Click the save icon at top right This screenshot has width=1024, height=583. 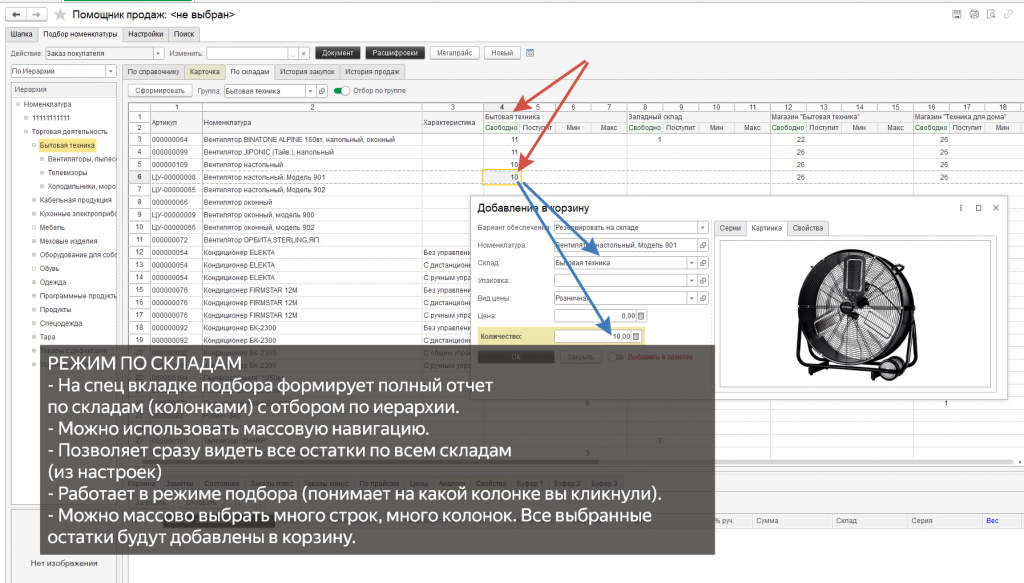click(957, 14)
